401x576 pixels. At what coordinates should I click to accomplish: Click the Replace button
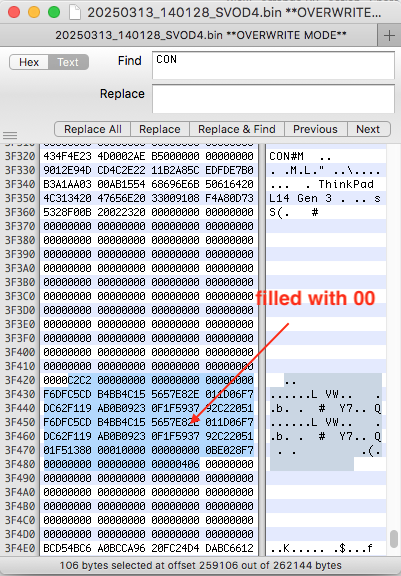coord(160,129)
